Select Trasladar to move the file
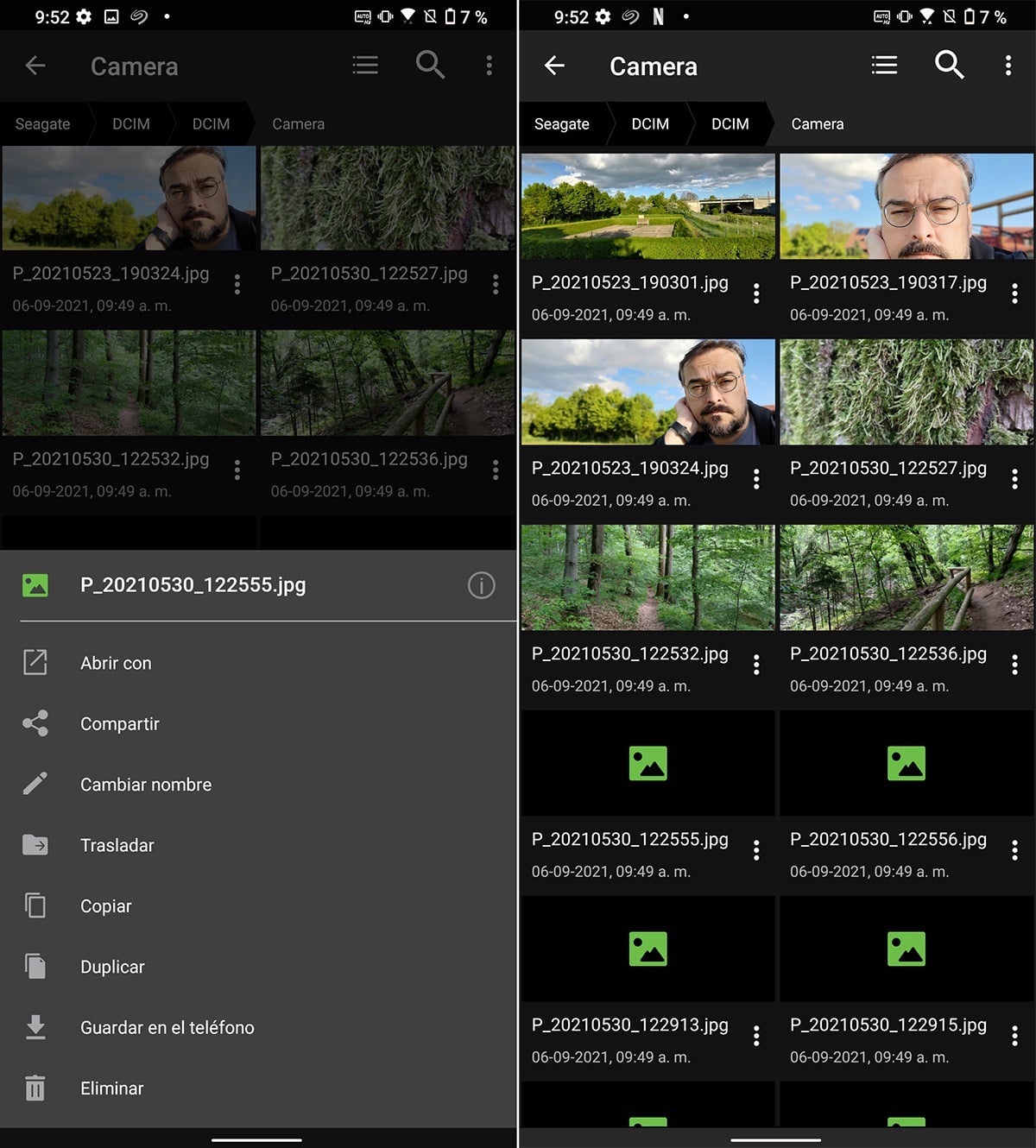Viewport: 1036px width, 1148px height. tap(117, 845)
